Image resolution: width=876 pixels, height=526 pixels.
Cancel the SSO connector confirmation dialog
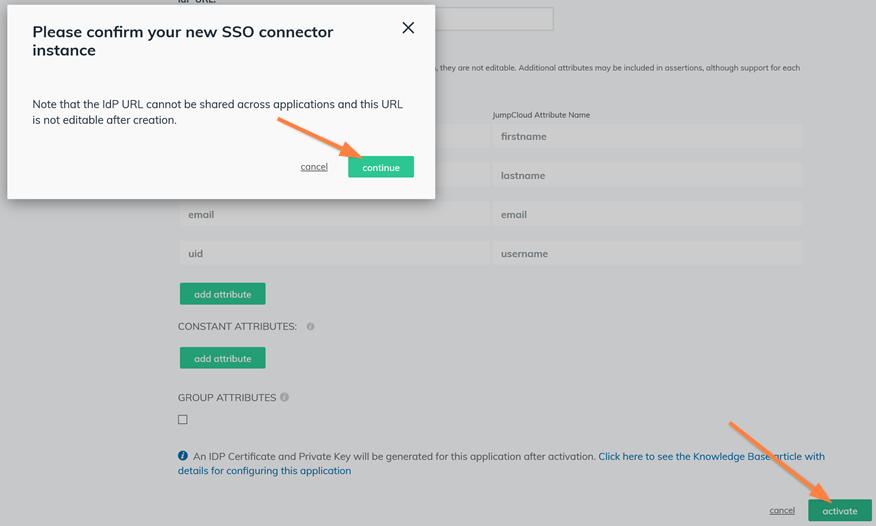[x=314, y=167]
